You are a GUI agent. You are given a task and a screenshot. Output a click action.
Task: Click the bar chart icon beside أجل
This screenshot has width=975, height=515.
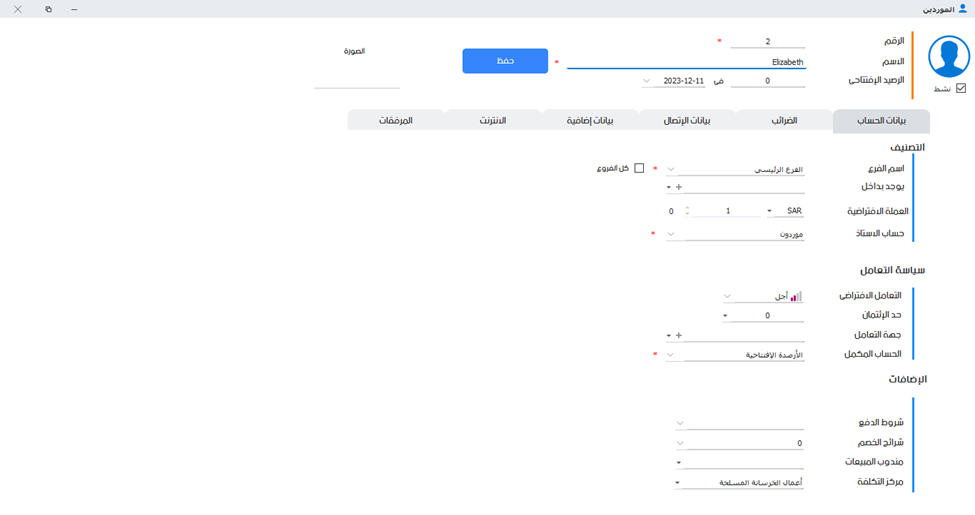tap(796, 297)
